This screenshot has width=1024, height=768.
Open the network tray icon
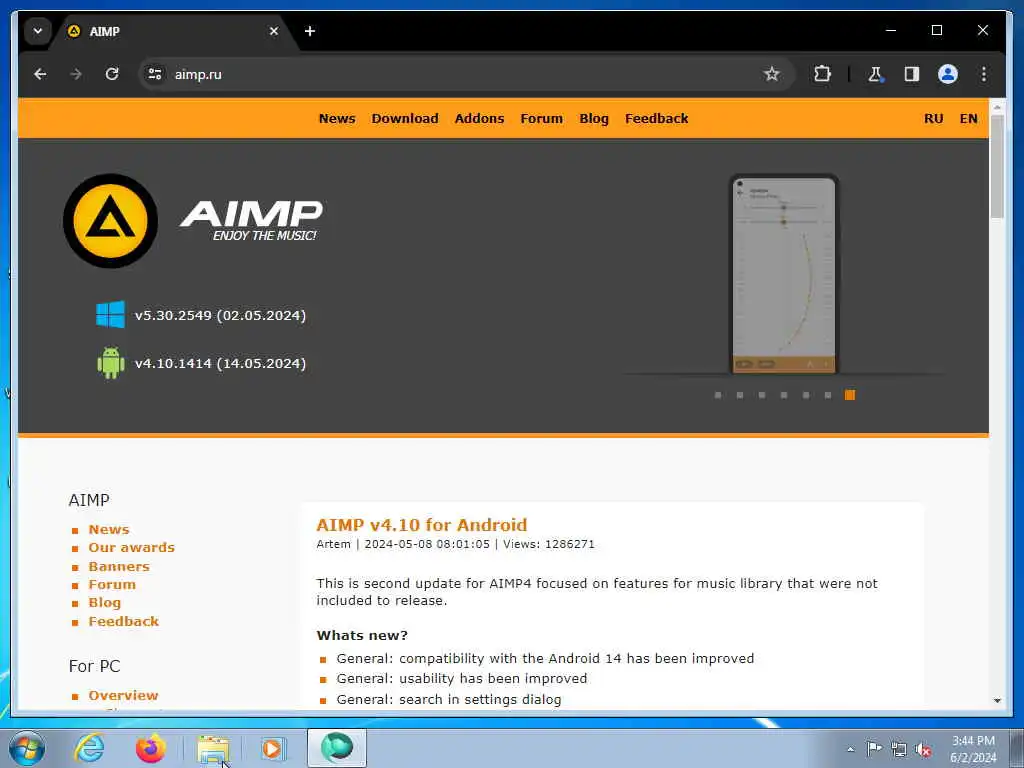(899, 749)
